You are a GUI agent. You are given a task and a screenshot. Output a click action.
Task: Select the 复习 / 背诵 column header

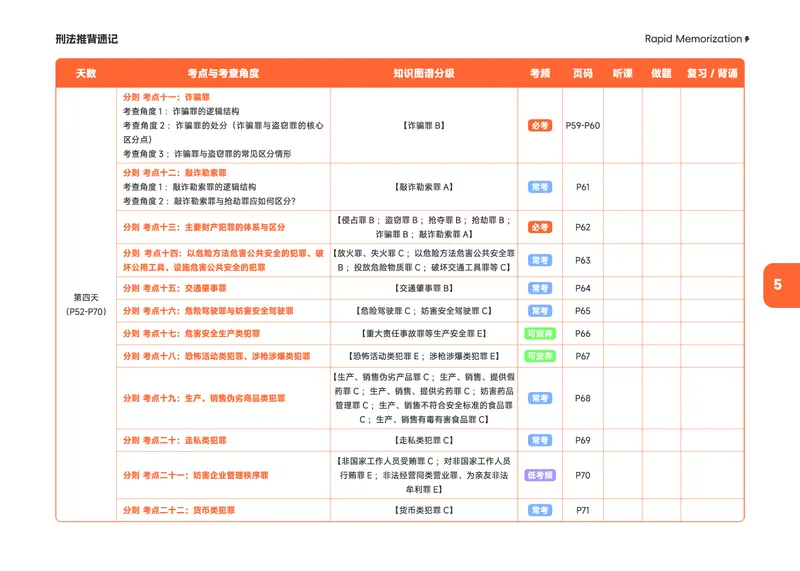712,73
